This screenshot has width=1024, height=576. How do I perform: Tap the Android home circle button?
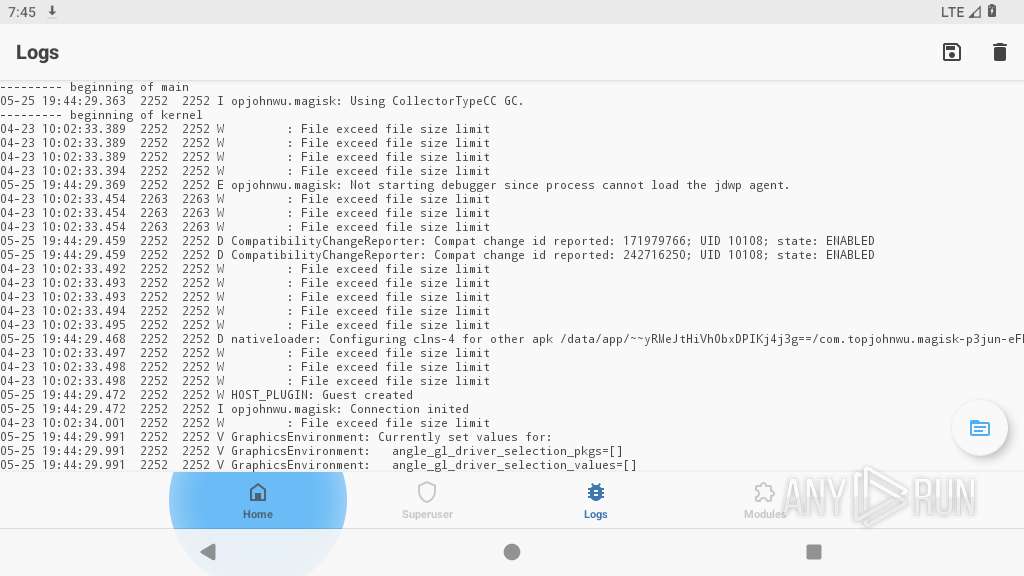coord(512,552)
